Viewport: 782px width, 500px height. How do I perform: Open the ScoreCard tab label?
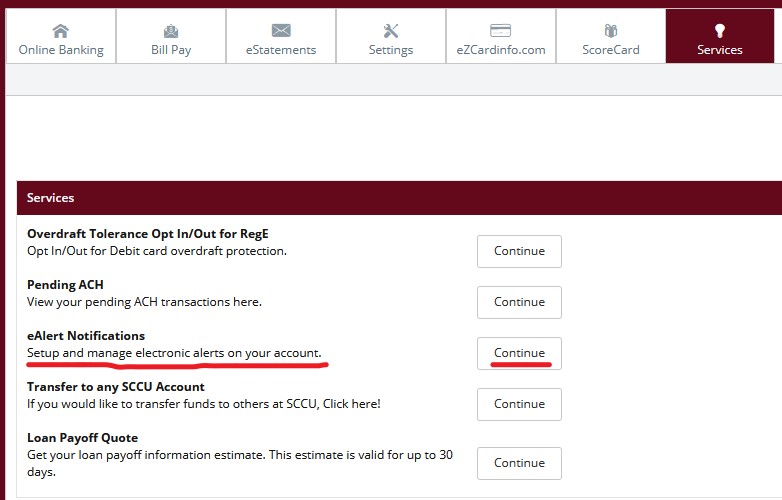tap(611, 50)
